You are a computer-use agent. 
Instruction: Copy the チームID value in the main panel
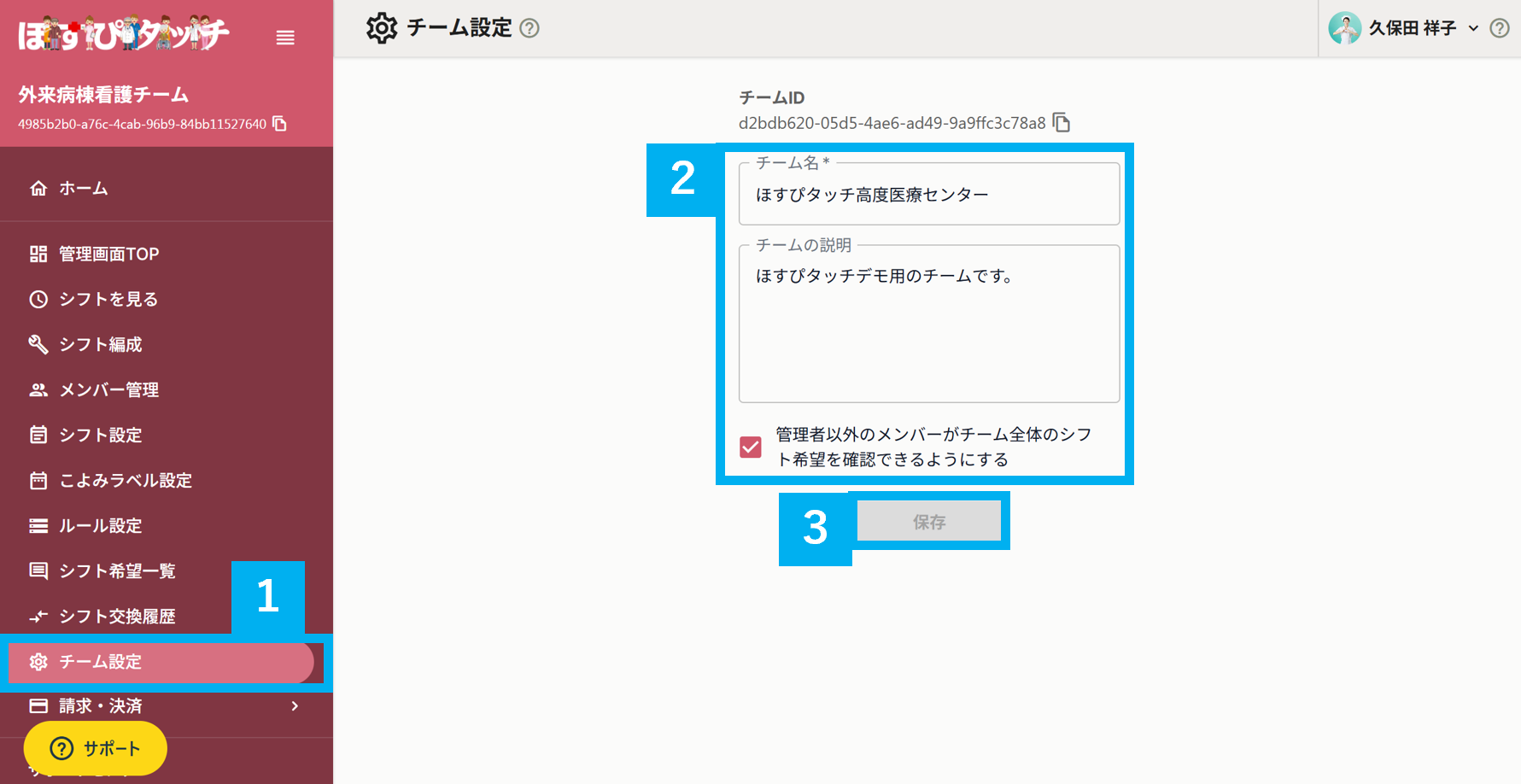click(1062, 122)
